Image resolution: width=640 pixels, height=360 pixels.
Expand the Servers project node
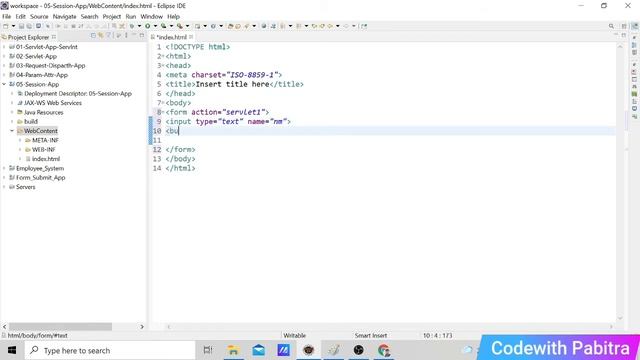(4, 187)
